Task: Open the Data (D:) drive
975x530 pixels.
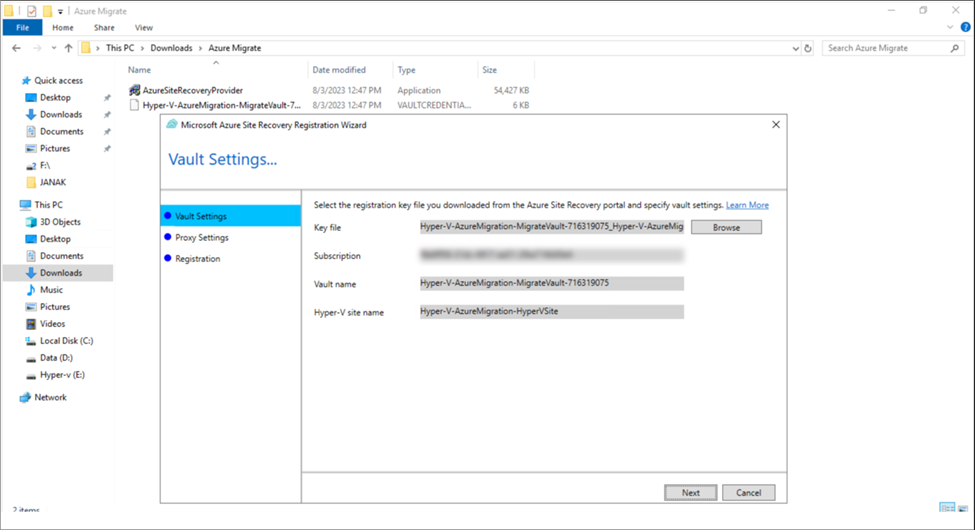Action: click(x=56, y=358)
